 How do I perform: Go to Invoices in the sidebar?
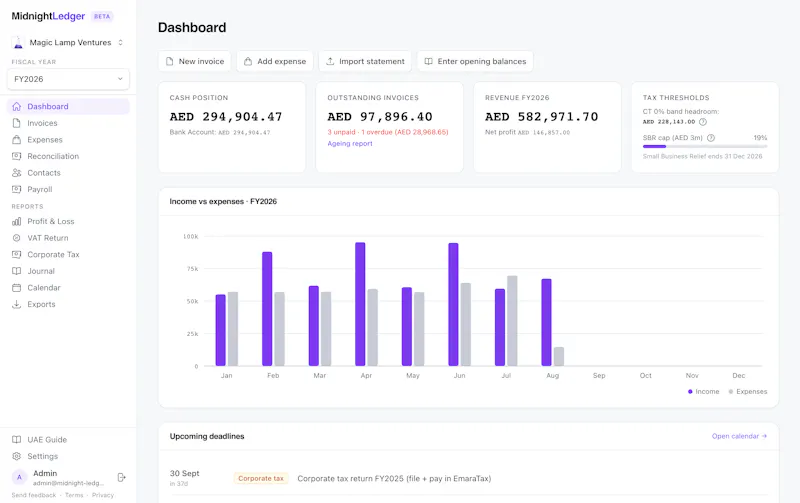pos(68,123)
